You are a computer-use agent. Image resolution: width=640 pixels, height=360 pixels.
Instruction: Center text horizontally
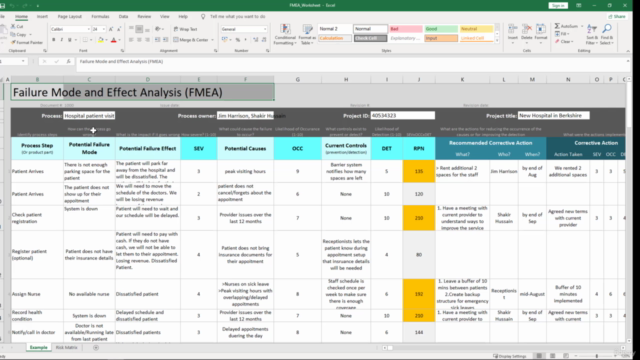tap(139, 40)
